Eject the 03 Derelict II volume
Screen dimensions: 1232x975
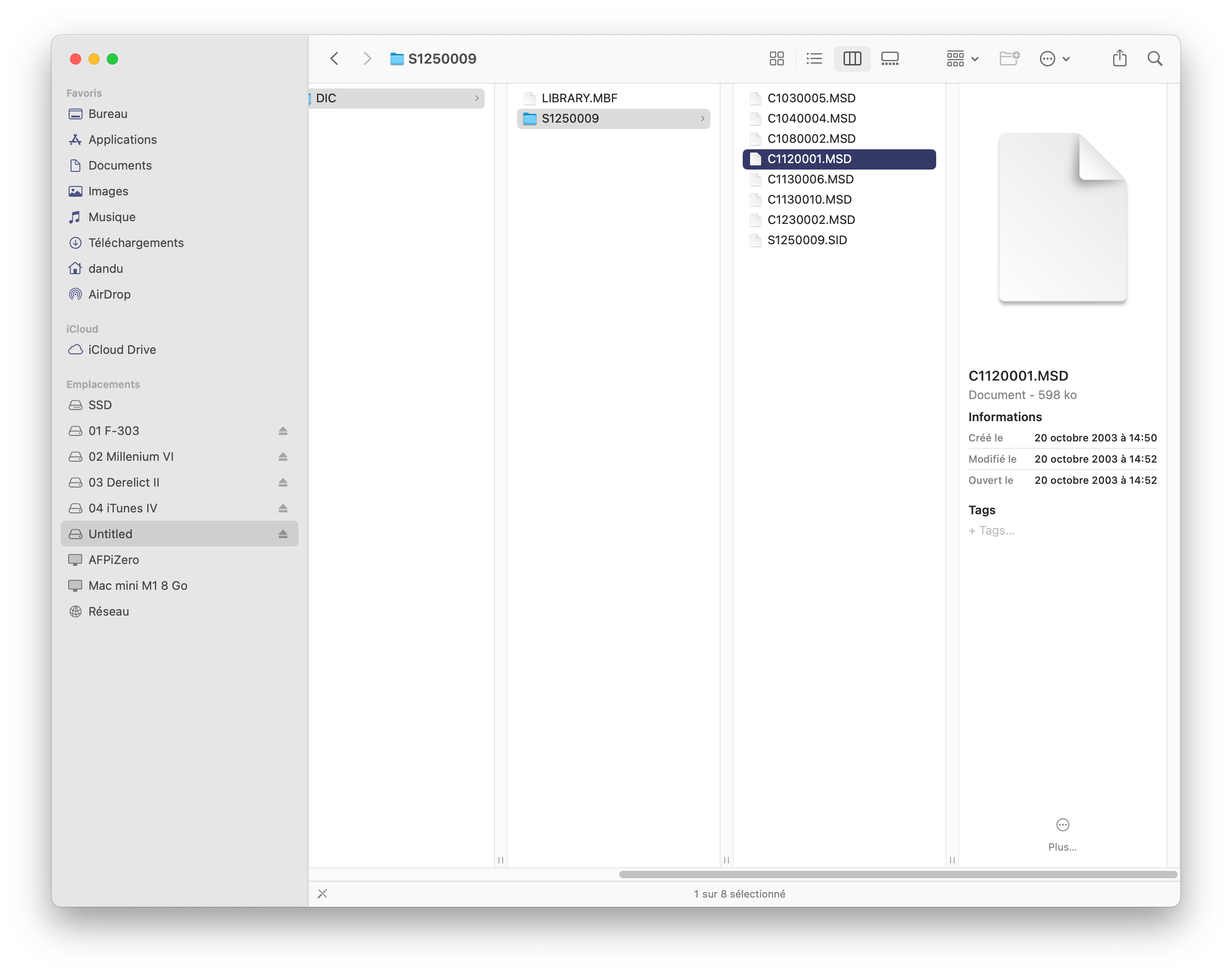pos(282,482)
